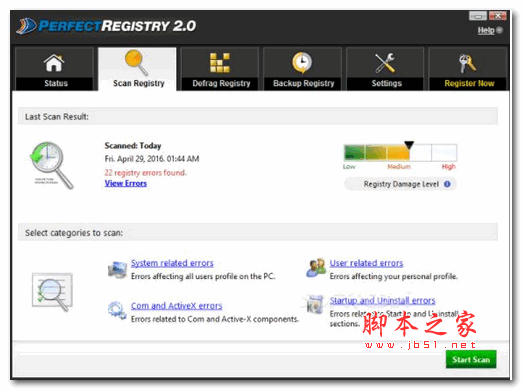523x391 pixels.
Task: Click the User related errors people icon
Action: (x=316, y=267)
